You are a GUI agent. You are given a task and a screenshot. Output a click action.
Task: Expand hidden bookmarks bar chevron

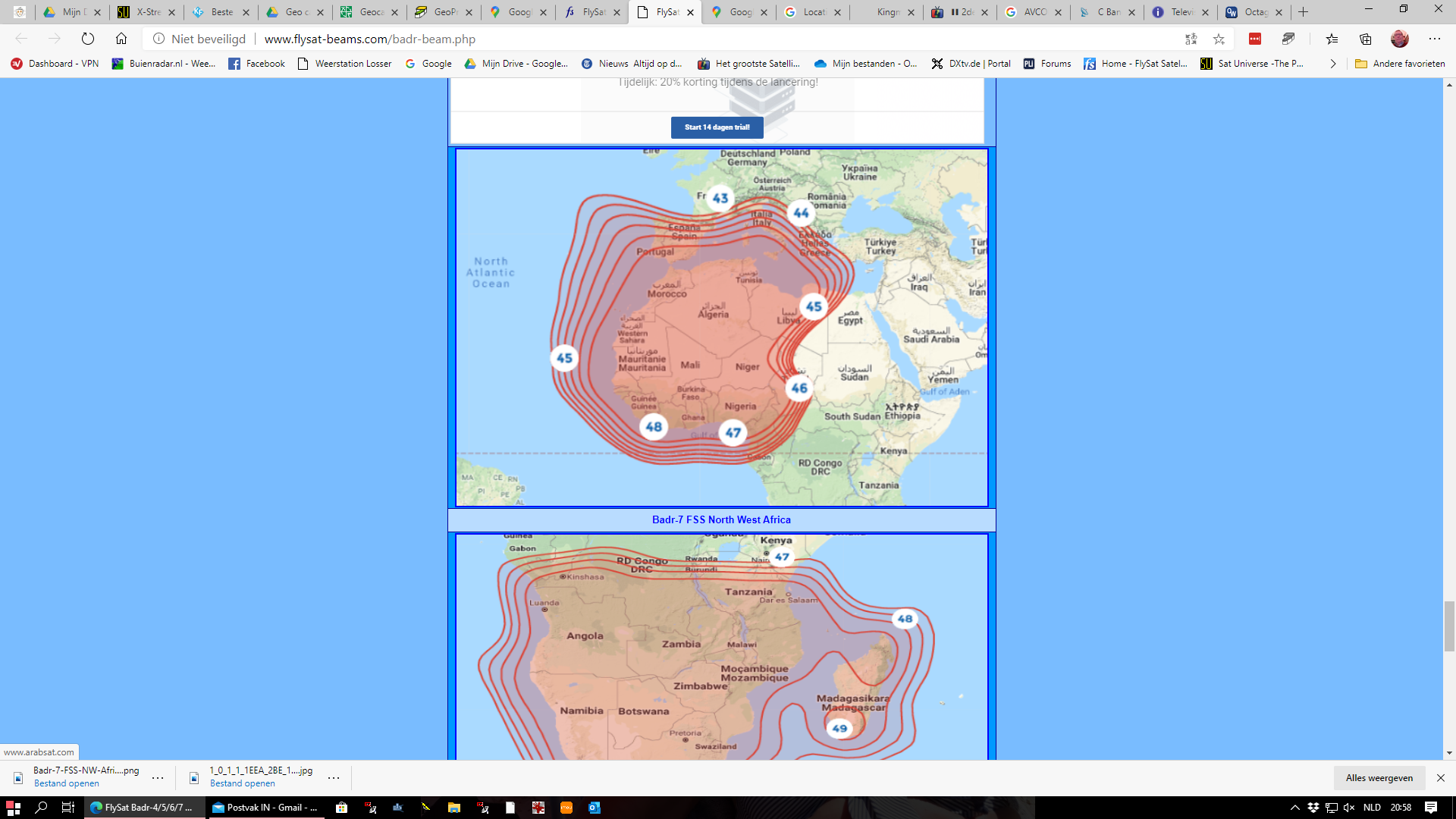[x=1332, y=64]
